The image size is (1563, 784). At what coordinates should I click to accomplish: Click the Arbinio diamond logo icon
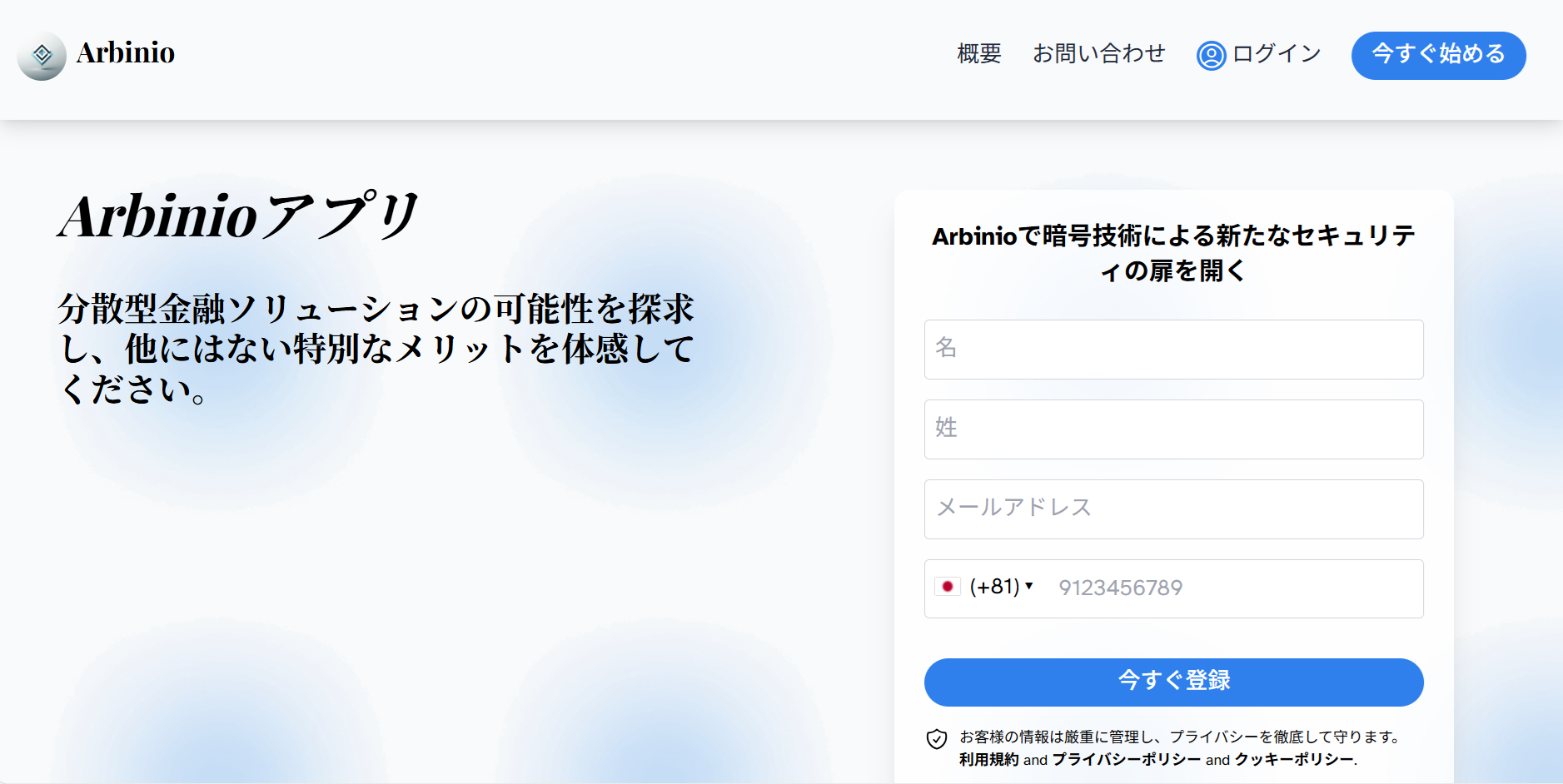tap(42, 56)
